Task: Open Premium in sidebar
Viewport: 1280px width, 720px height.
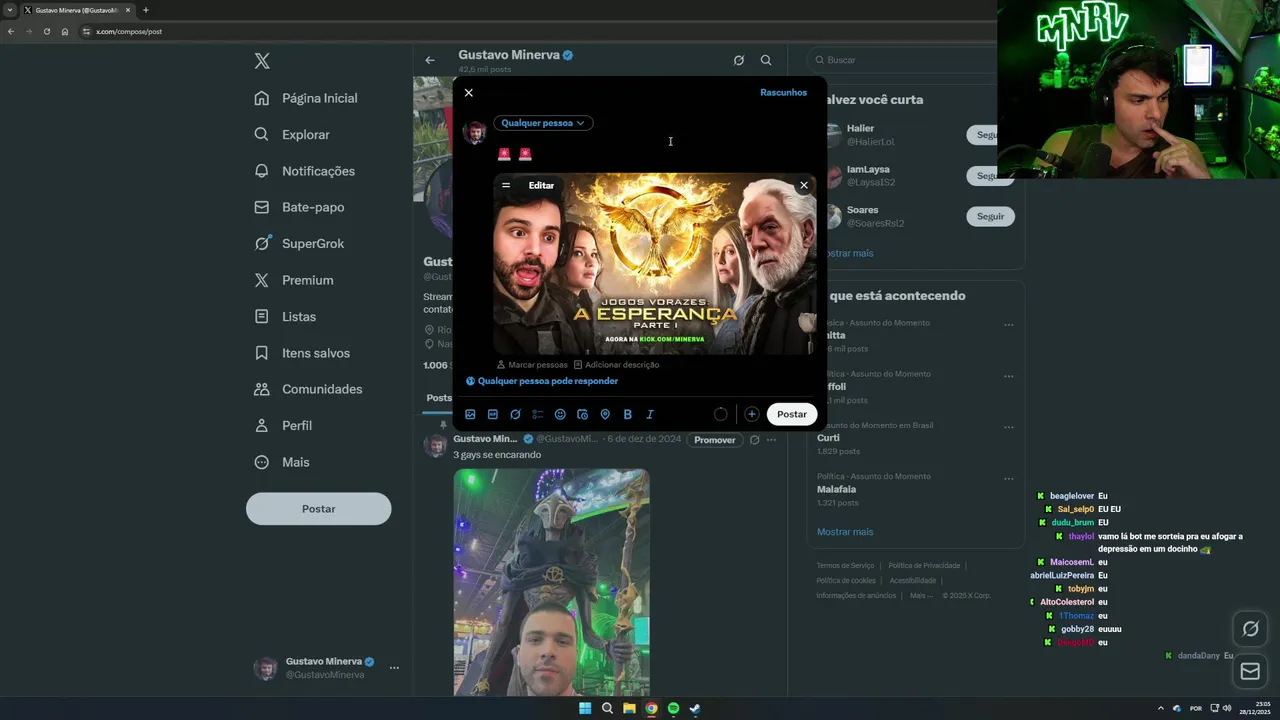Action: 295,280
